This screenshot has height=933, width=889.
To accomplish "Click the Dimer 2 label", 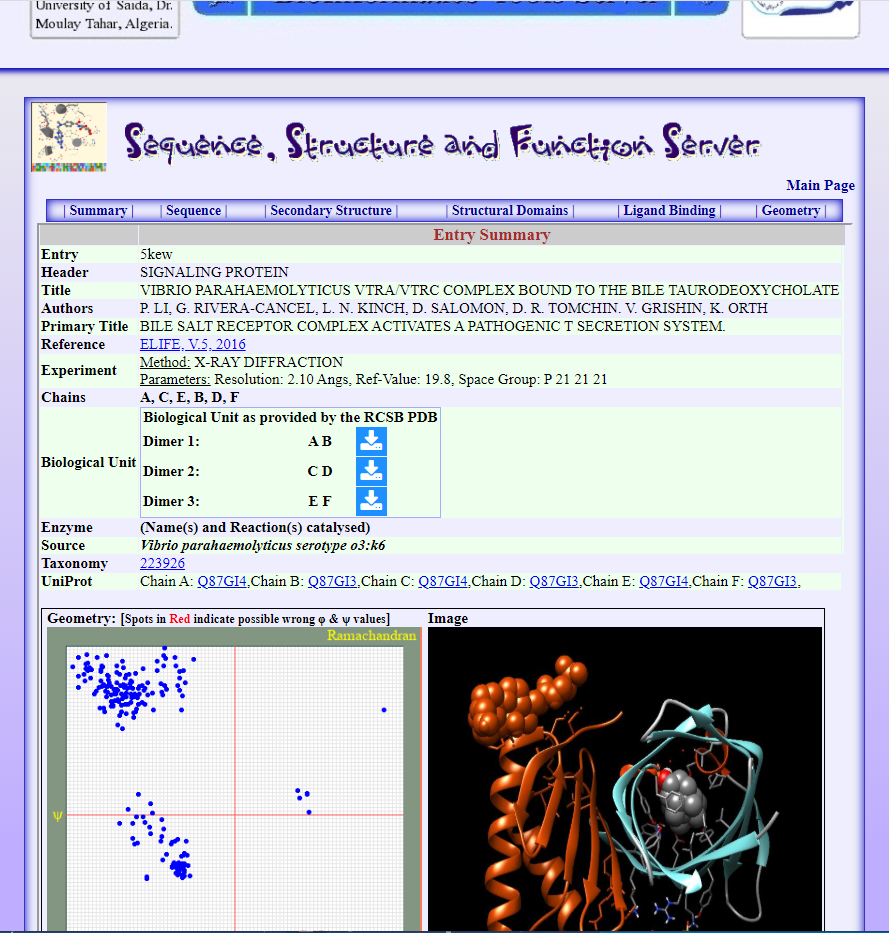I will pyautogui.click(x=171, y=471).
